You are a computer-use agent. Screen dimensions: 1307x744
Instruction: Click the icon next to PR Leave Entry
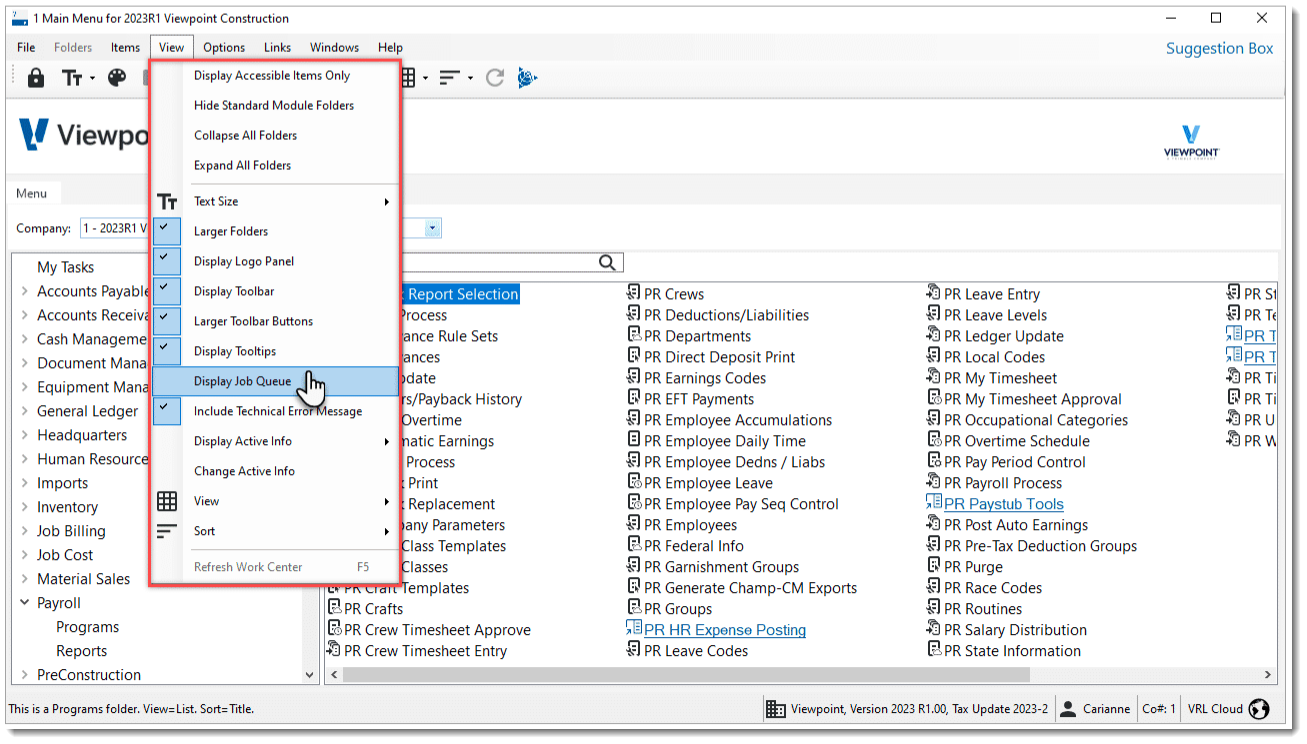[934, 293]
